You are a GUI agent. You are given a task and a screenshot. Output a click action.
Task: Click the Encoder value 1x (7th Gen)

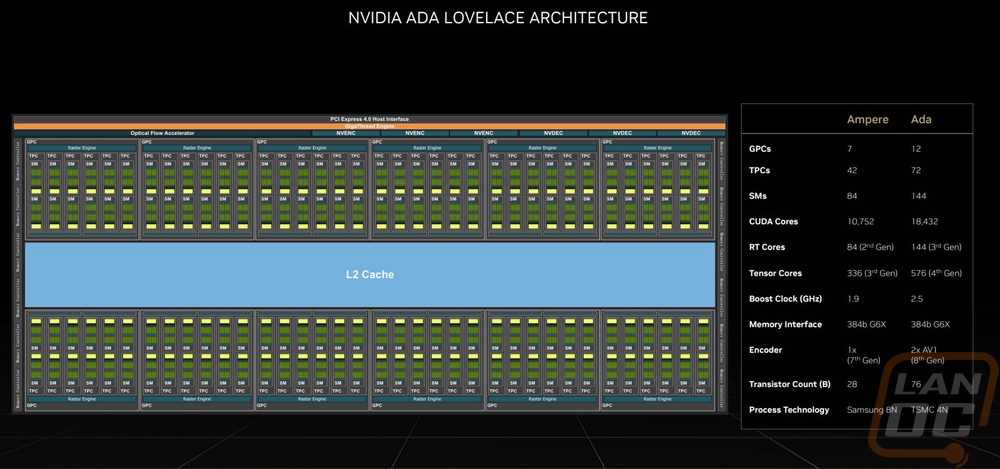pyautogui.click(x=864, y=355)
